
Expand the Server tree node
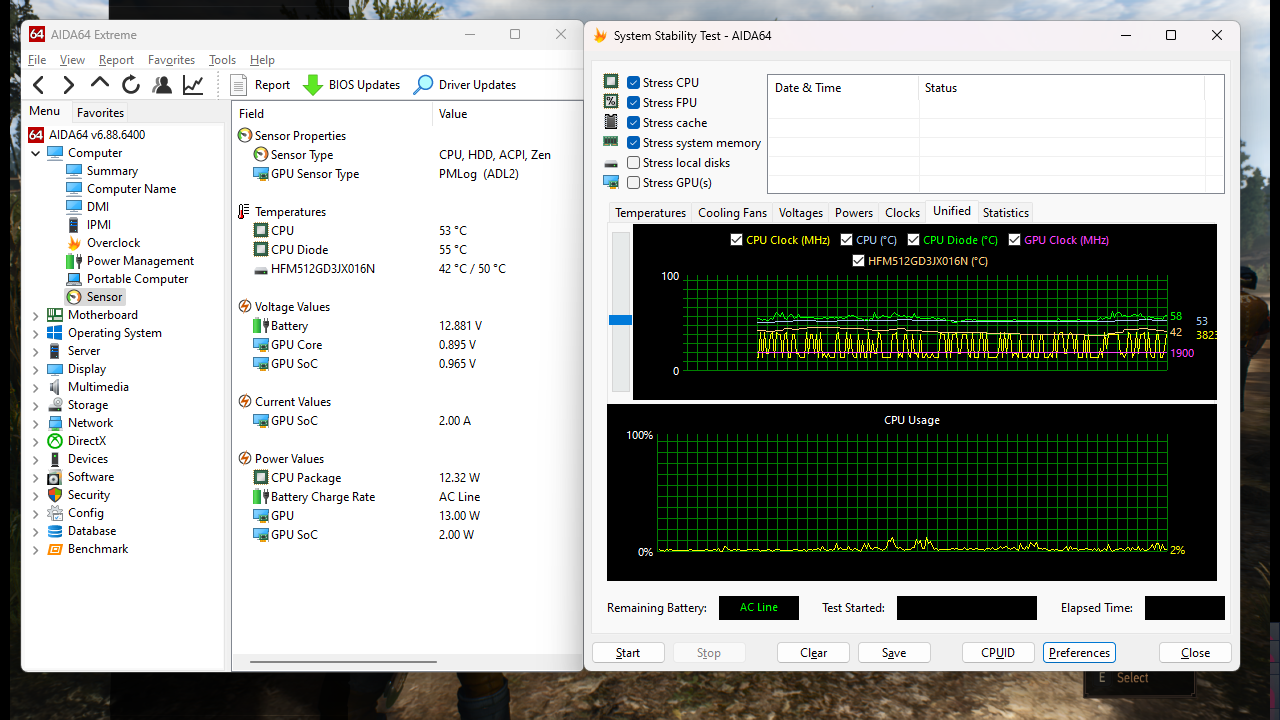tap(36, 351)
